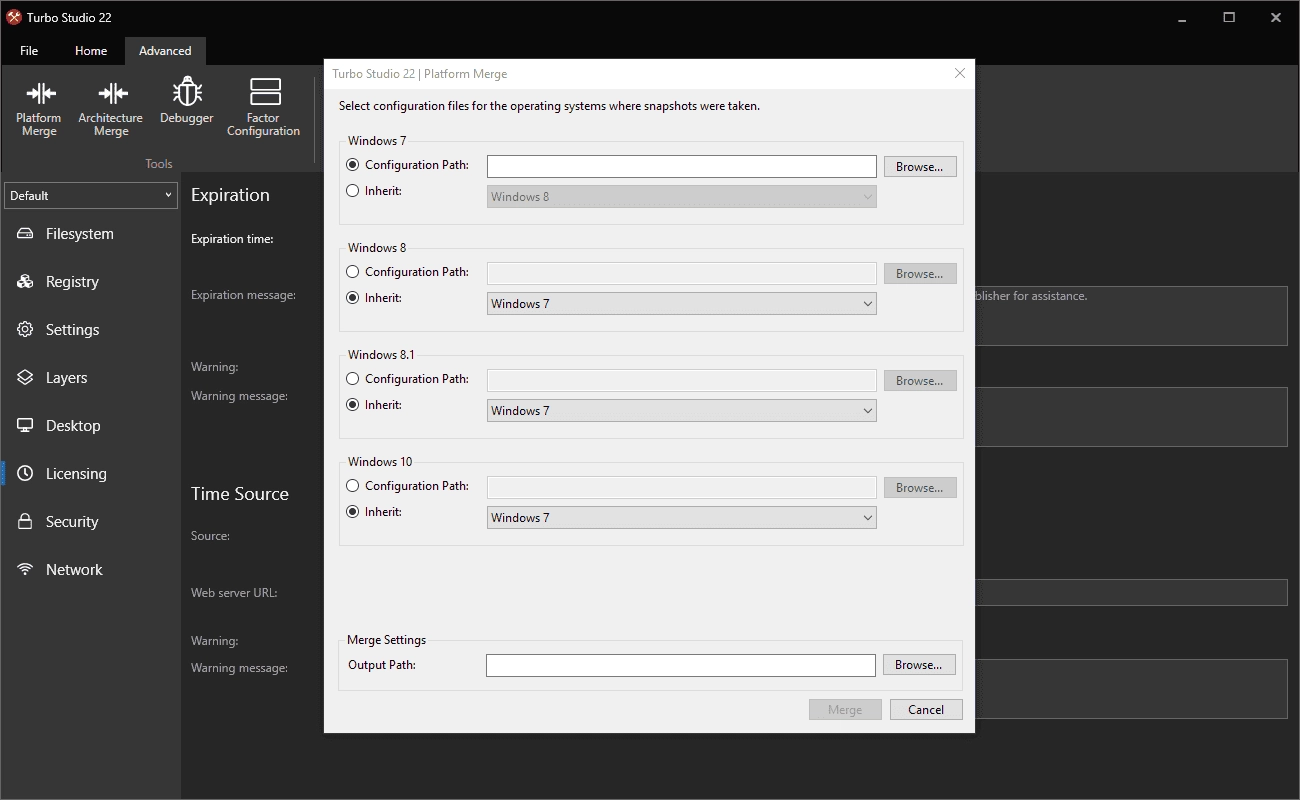
Task: Open the File menu
Action: (29, 51)
